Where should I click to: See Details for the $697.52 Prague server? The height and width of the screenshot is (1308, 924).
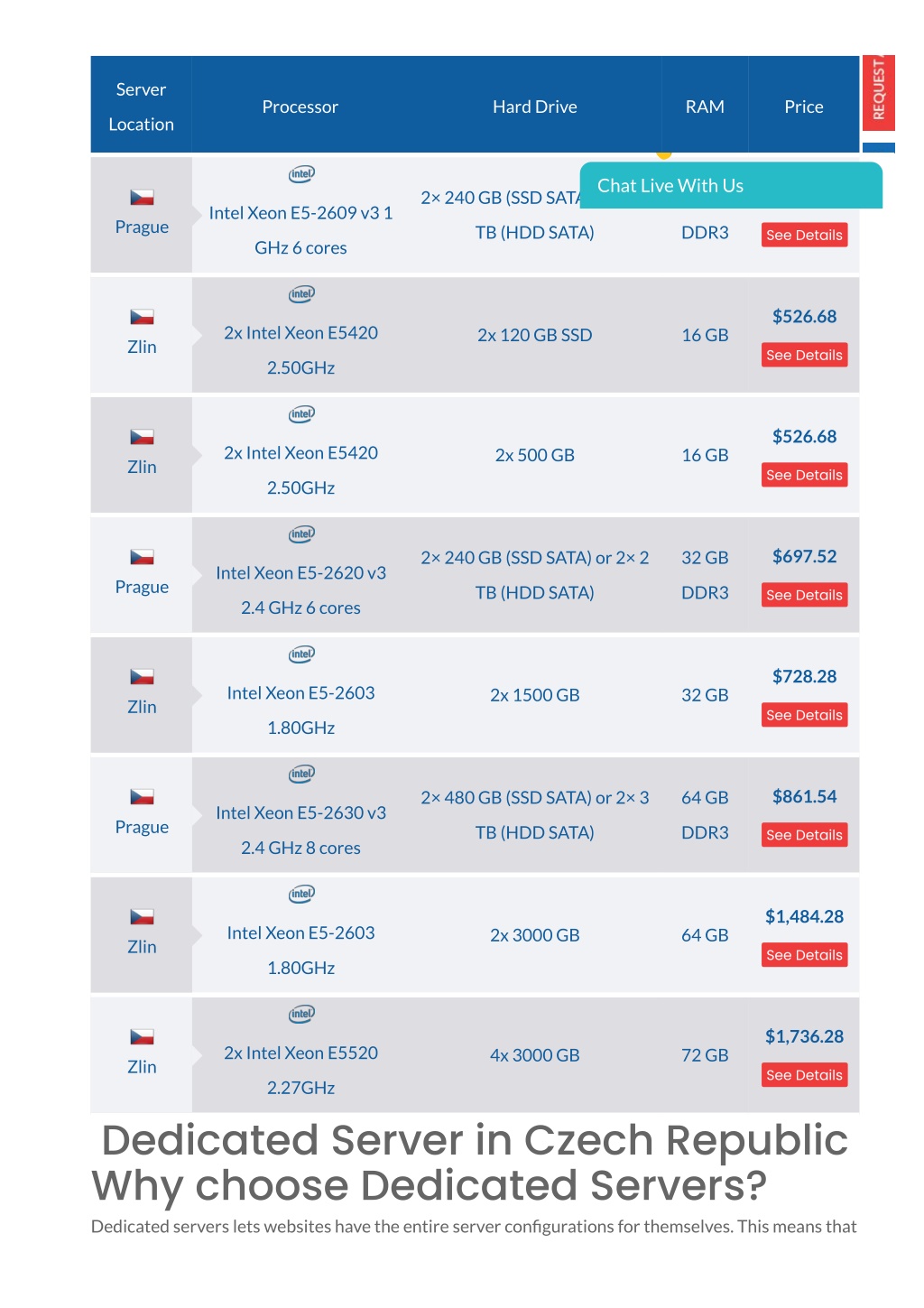click(x=804, y=595)
